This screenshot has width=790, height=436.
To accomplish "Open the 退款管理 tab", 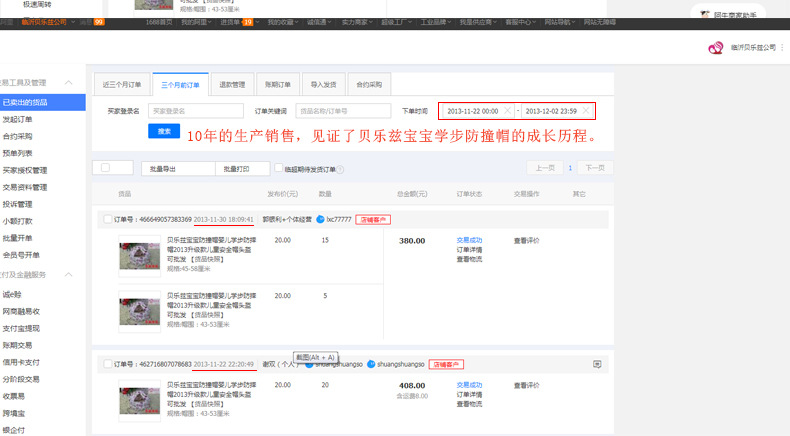I will 232,85.
